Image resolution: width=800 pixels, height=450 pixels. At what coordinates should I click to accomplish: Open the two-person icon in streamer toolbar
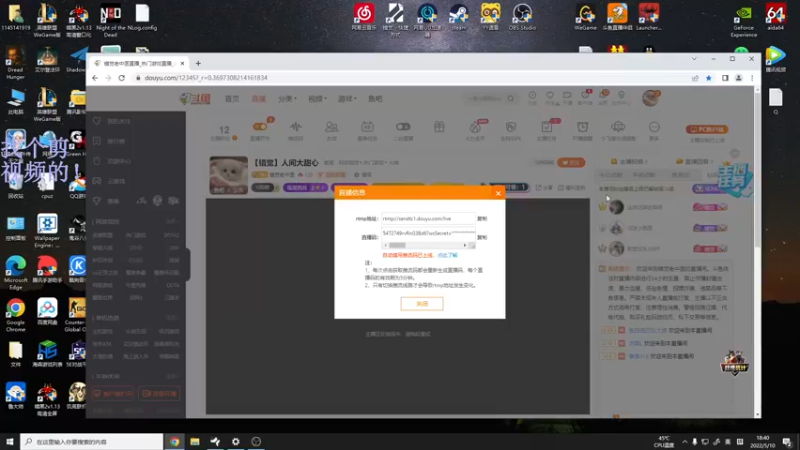point(332,127)
